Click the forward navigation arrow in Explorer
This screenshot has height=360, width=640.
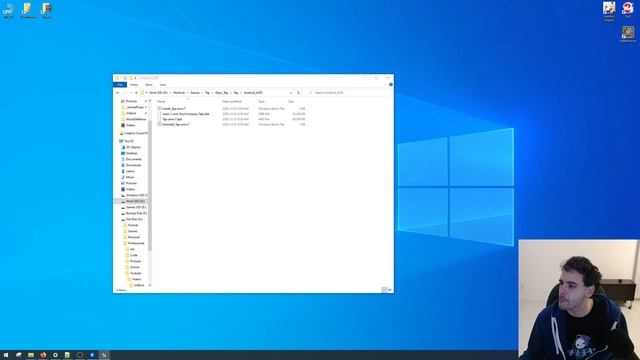pos(125,93)
